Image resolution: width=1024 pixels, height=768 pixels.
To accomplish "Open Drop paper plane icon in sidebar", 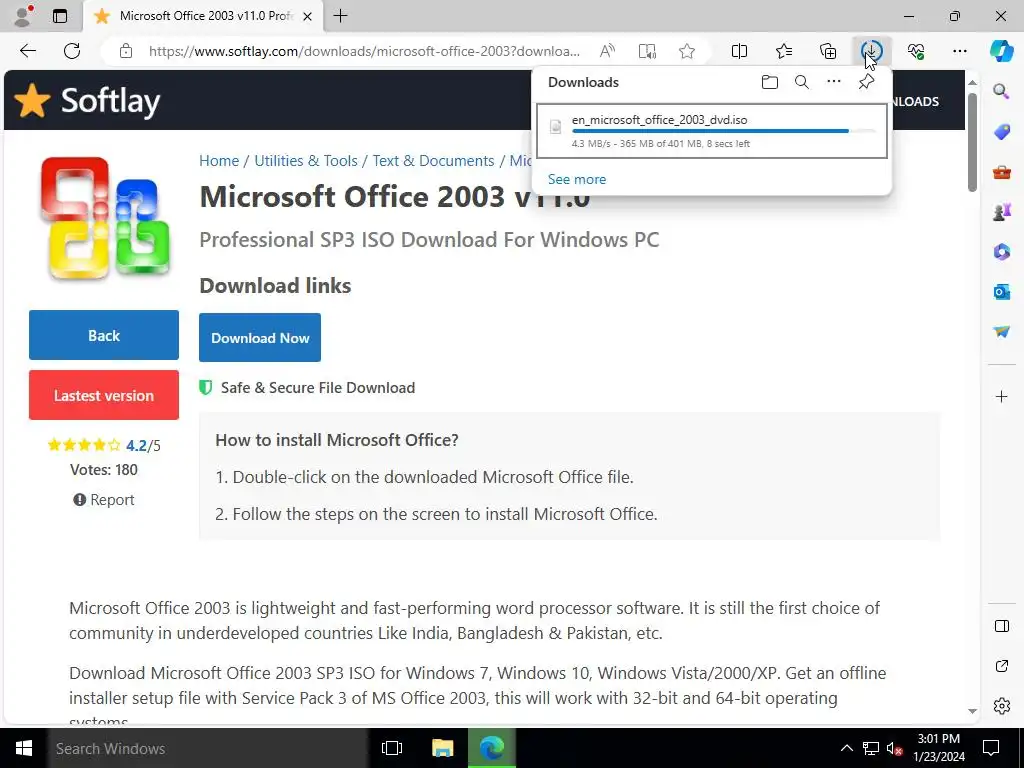I will 1001,332.
